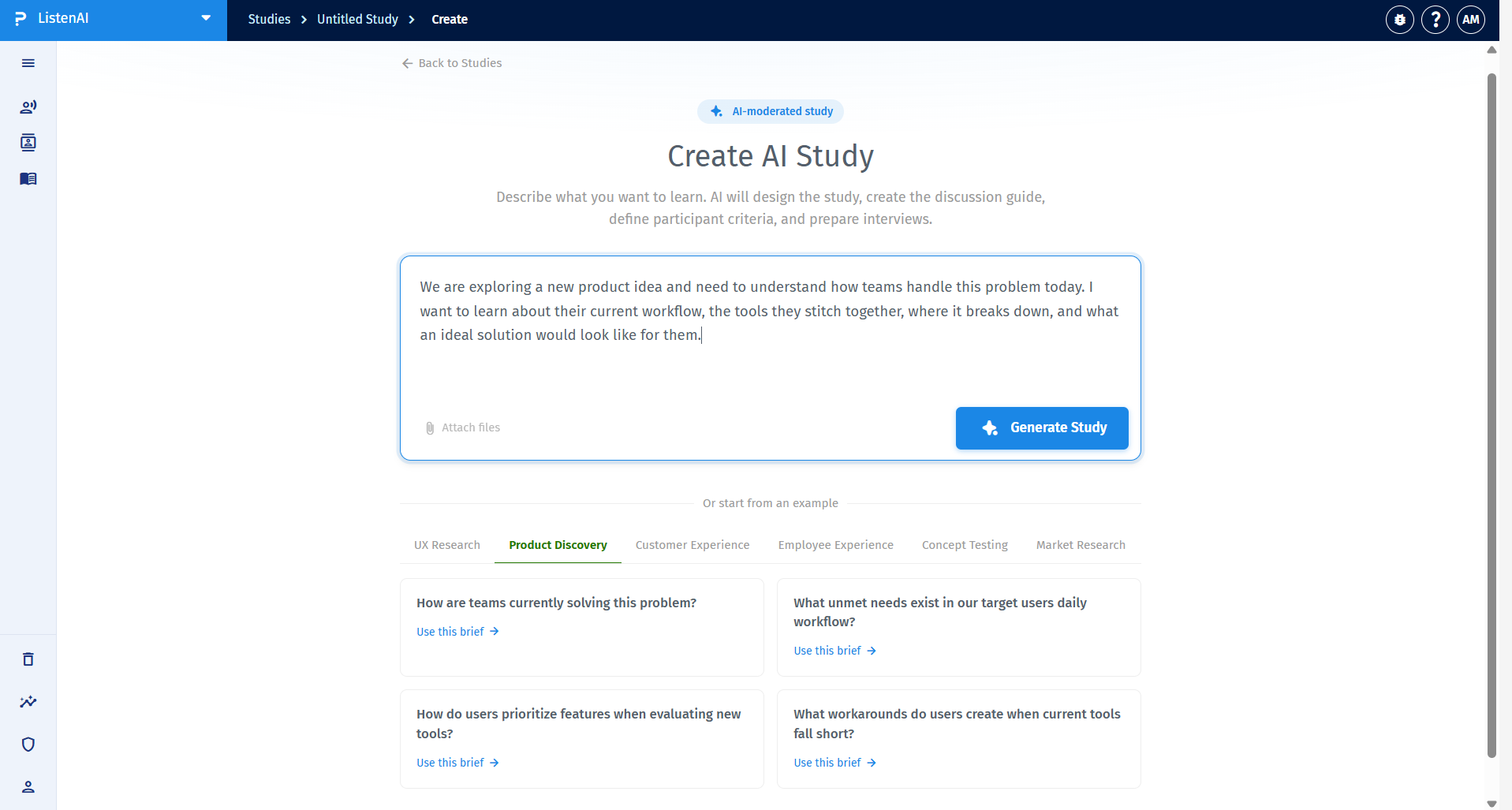Open the analytics chart sidebar icon
The image size is (1512, 810).
tap(28, 702)
